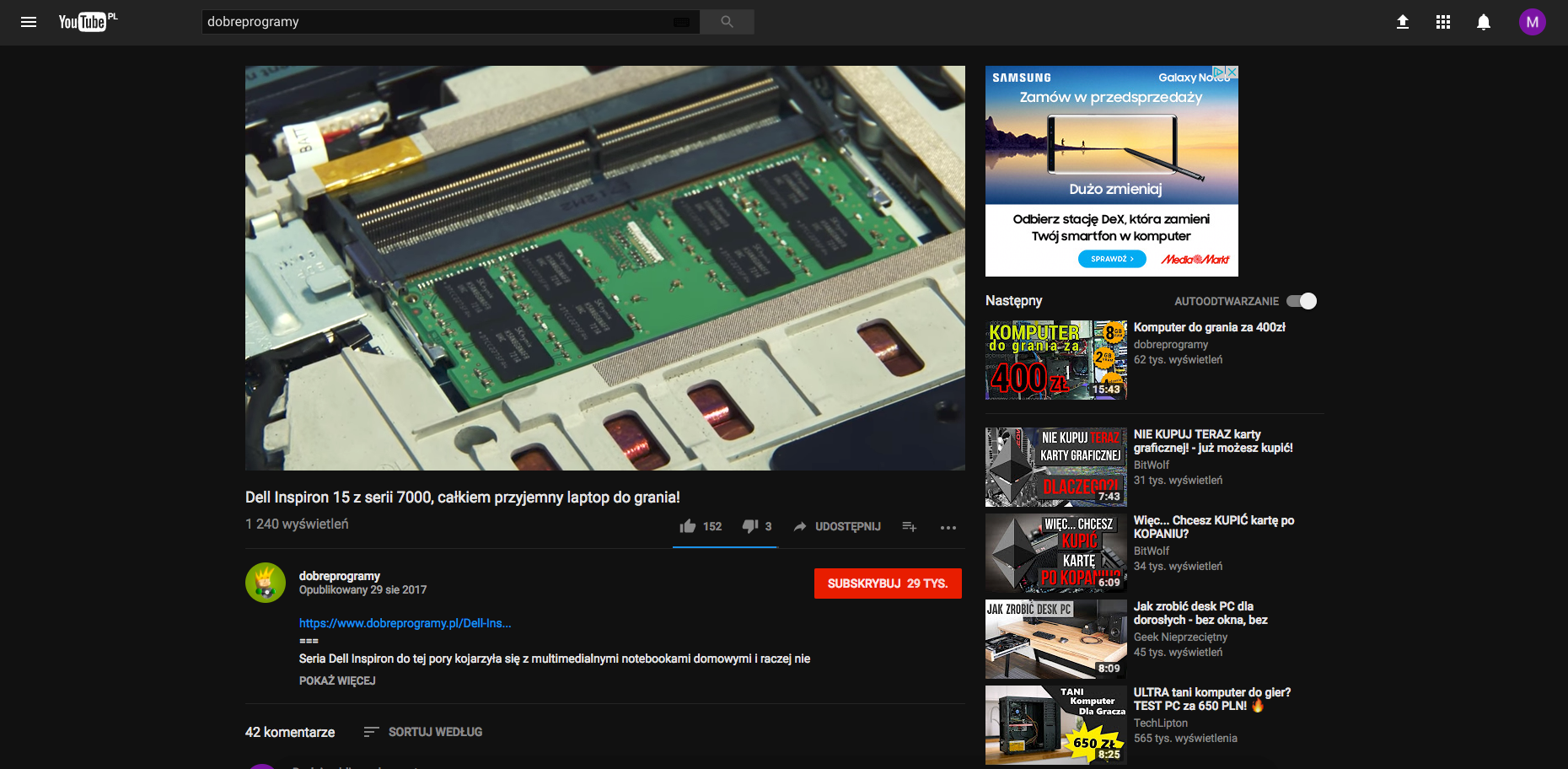The width and height of the screenshot is (1568, 769).
Task: Open title Komputer do grania za 400zł
Action: (x=1210, y=327)
